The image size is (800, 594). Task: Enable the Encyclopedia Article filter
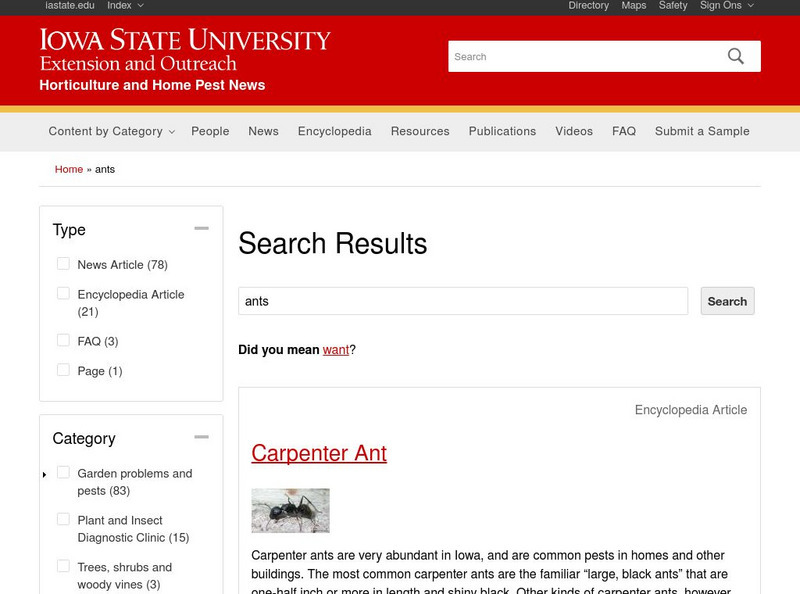click(x=64, y=293)
